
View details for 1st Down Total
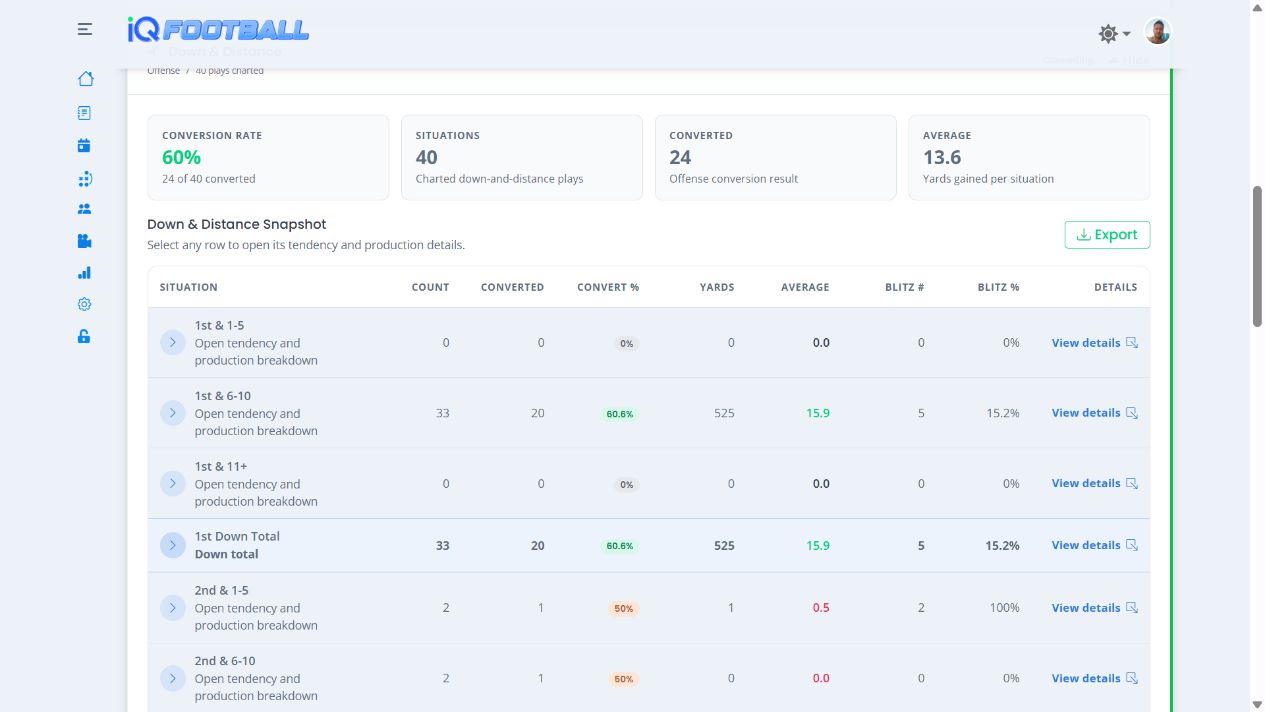(x=1094, y=545)
